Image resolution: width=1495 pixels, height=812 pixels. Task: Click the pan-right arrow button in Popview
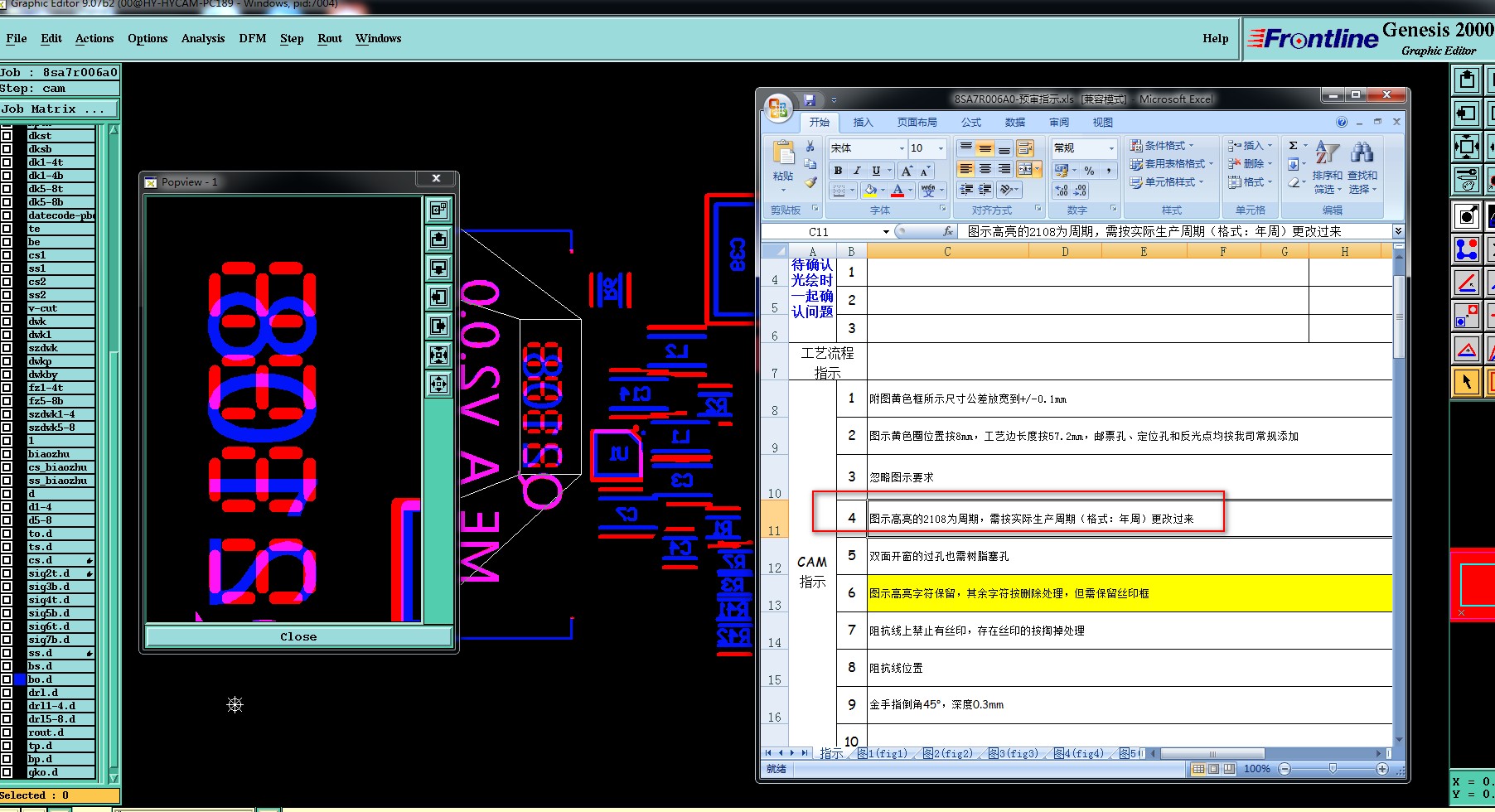pos(439,326)
